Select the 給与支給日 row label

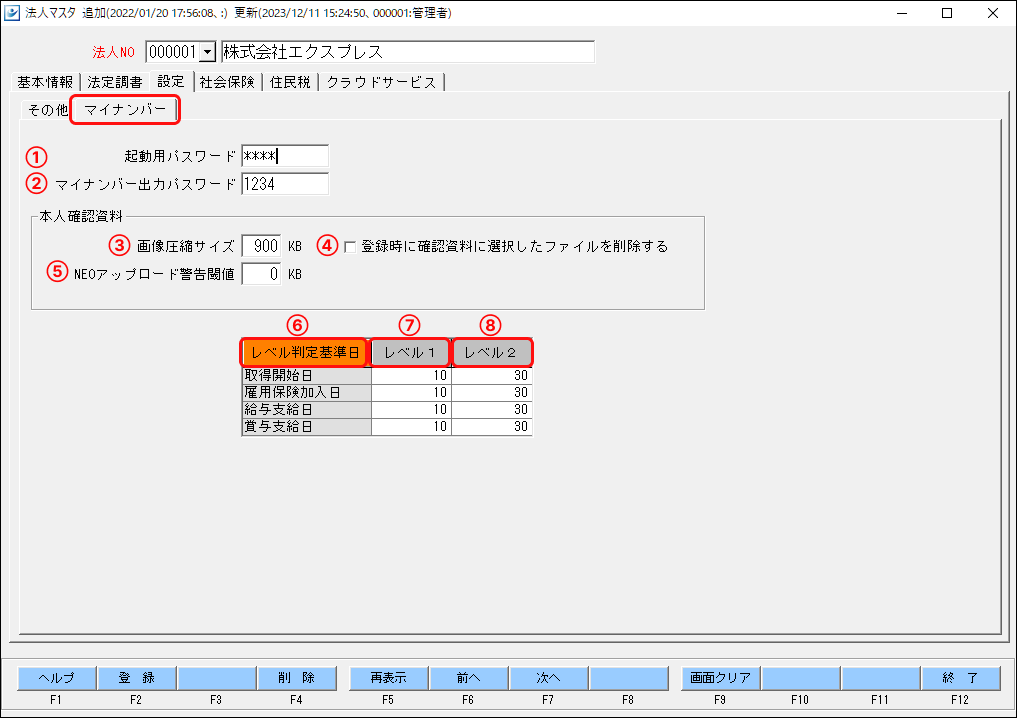(x=306, y=409)
